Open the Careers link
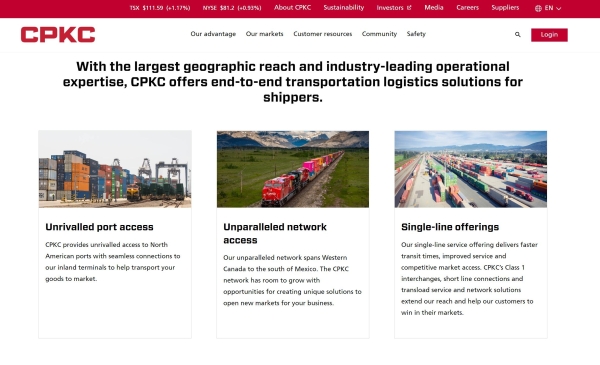This screenshot has height=365, width=600. (x=467, y=8)
